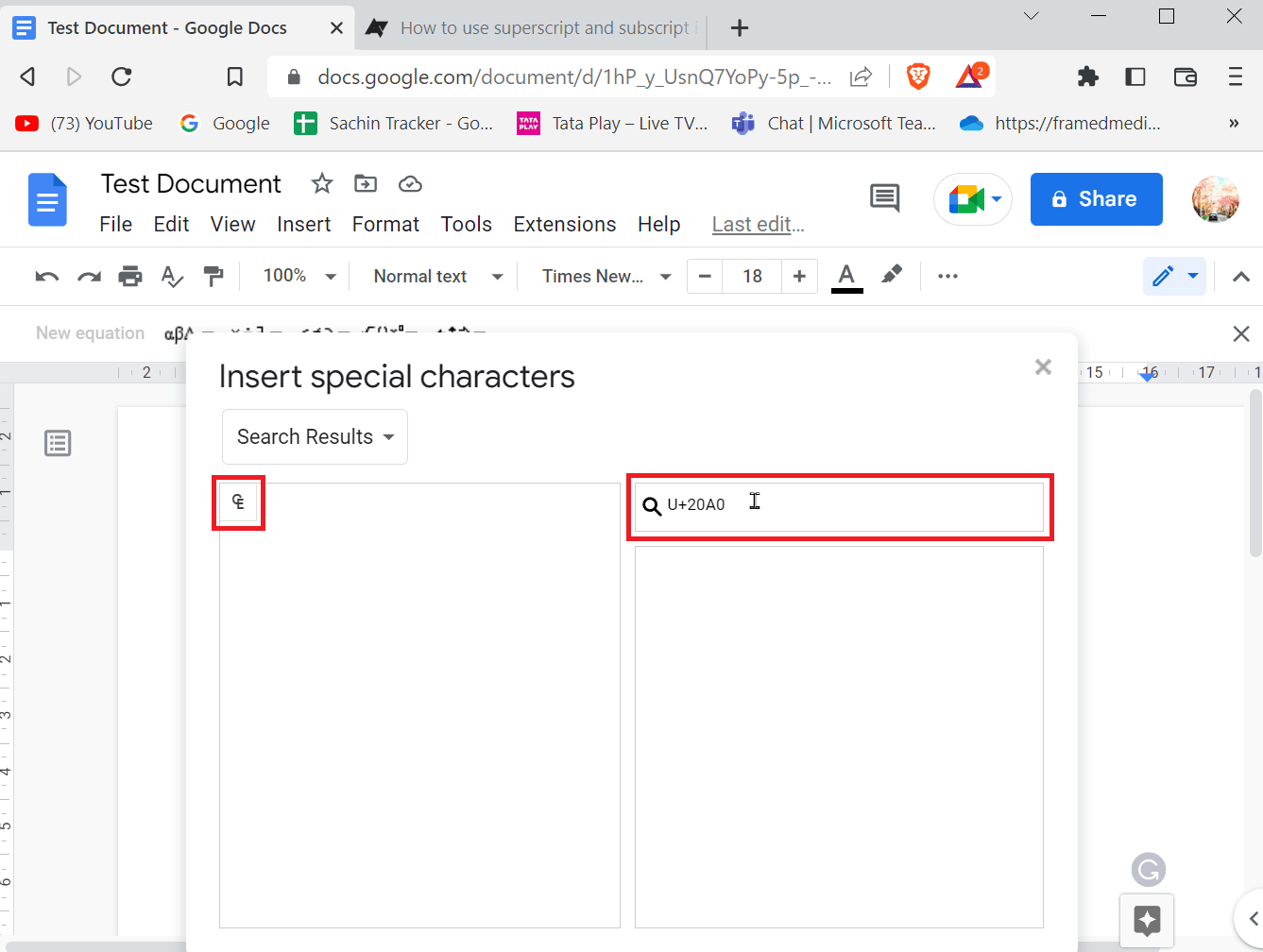Show the document outline icon
The image size is (1263, 952).
58,443
